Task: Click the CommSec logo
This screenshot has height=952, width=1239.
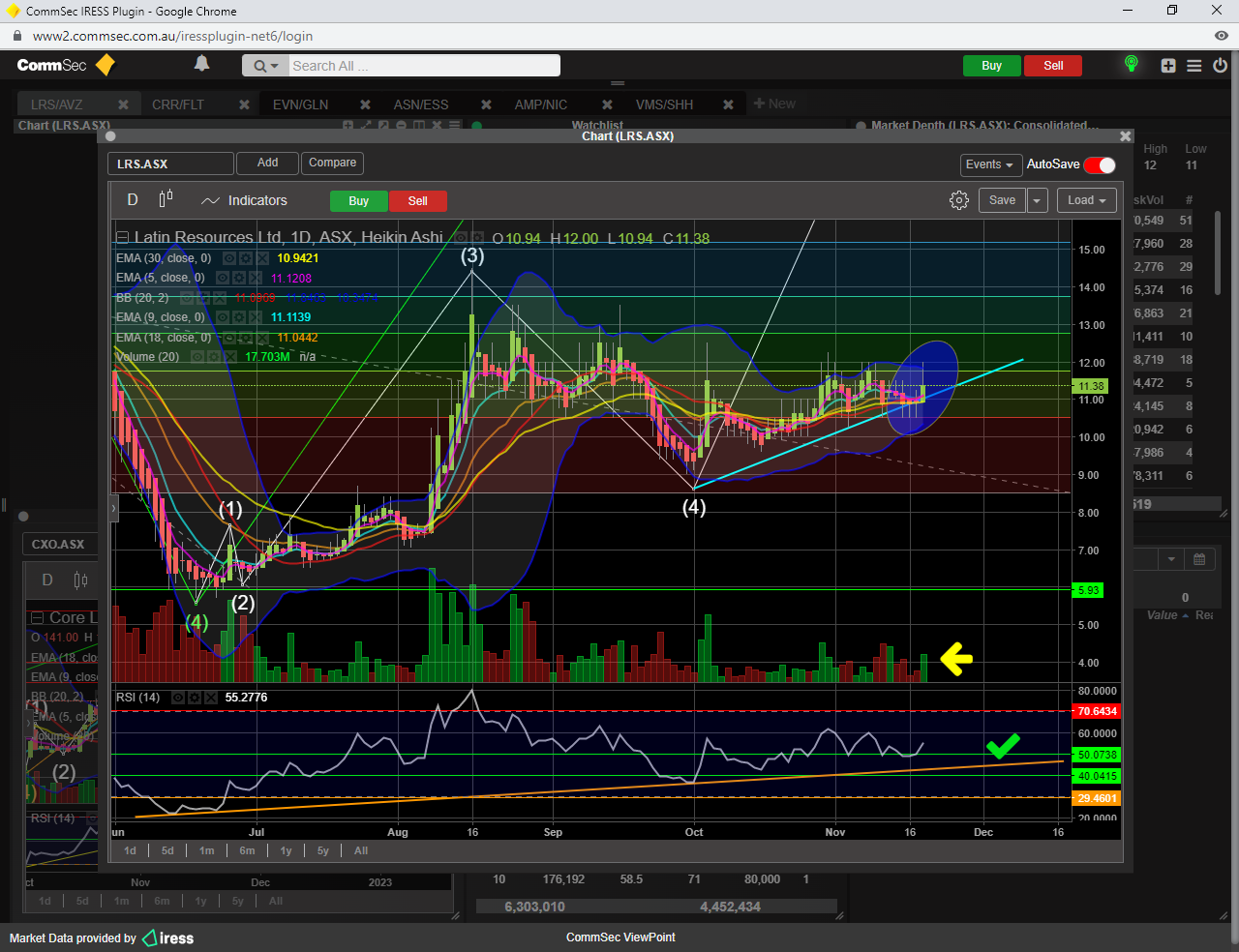Action: pos(66,65)
